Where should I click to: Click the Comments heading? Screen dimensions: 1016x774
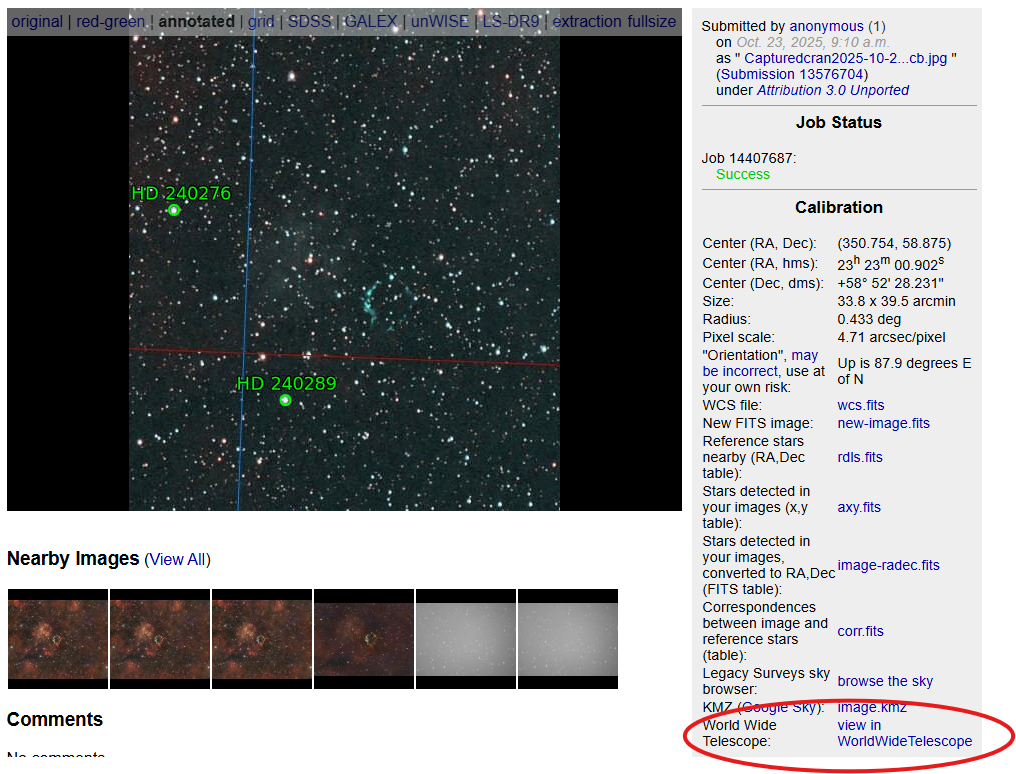tap(55, 720)
